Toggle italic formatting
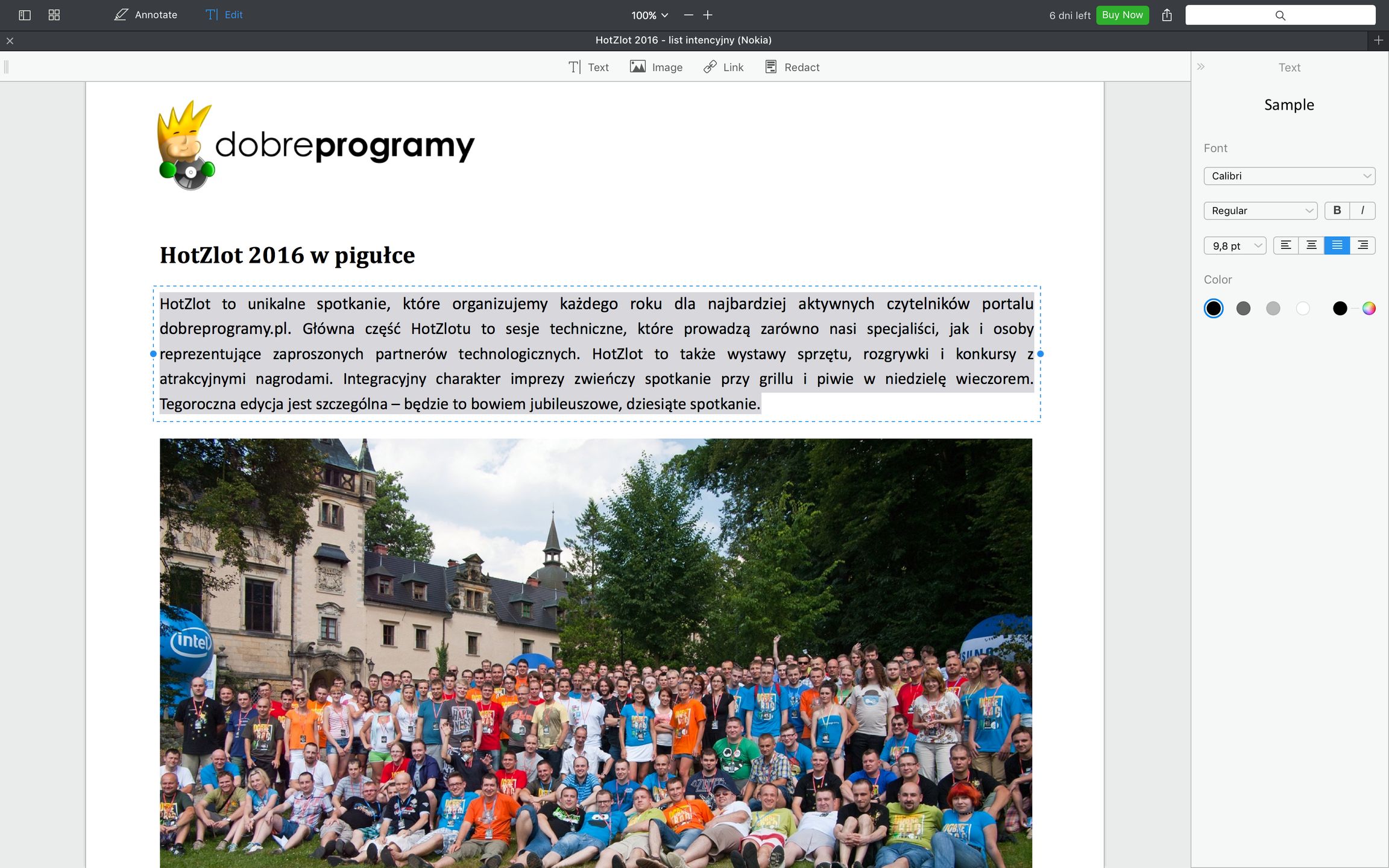The height and width of the screenshot is (868, 1389). pos(1362,210)
